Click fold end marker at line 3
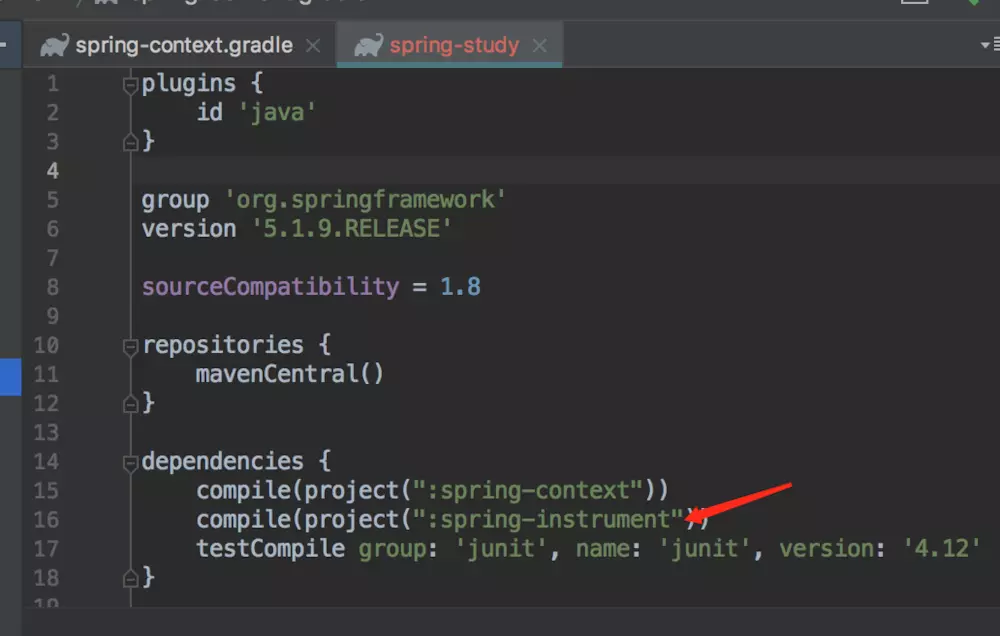The width and height of the screenshot is (1000, 636). 130,142
